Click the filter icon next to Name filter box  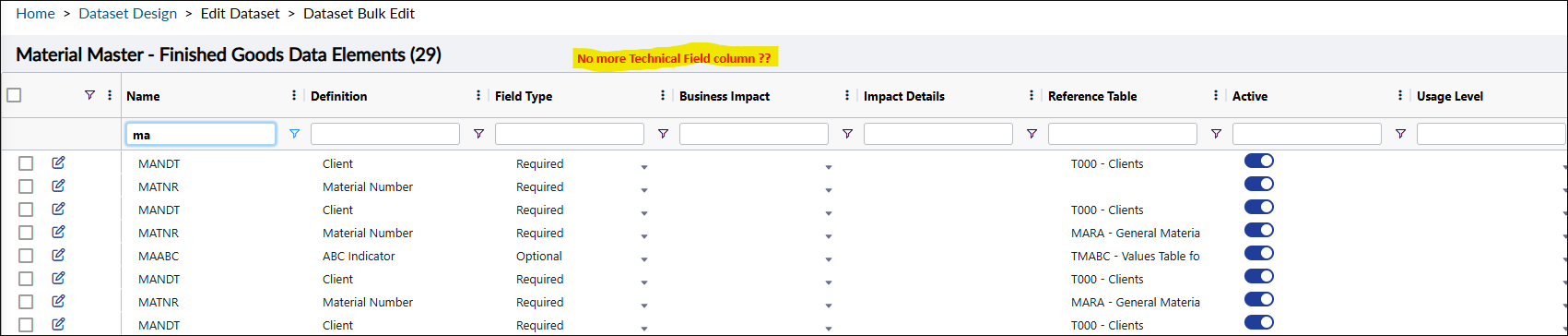294,134
